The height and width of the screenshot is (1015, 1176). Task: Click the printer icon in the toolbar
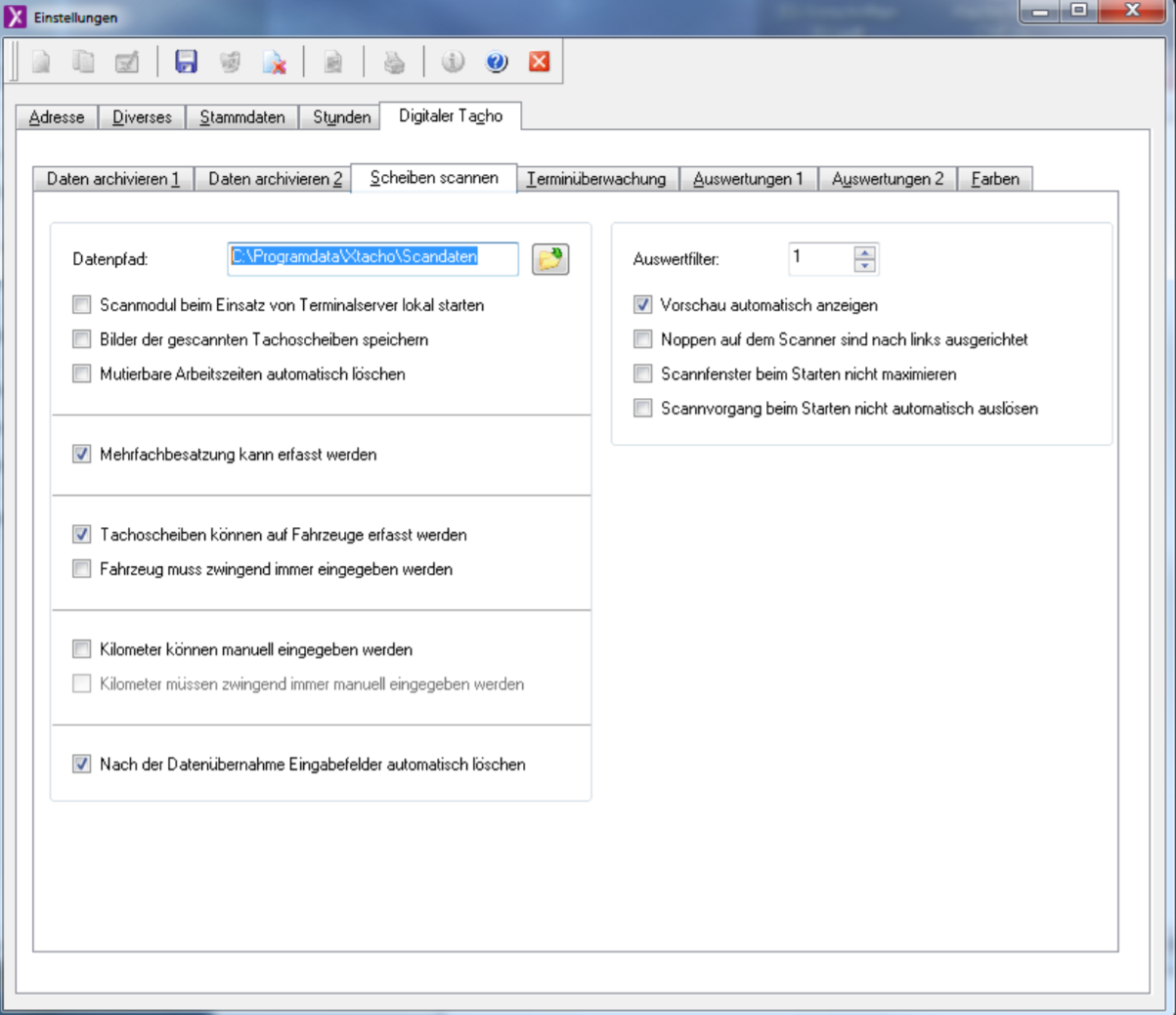click(394, 63)
